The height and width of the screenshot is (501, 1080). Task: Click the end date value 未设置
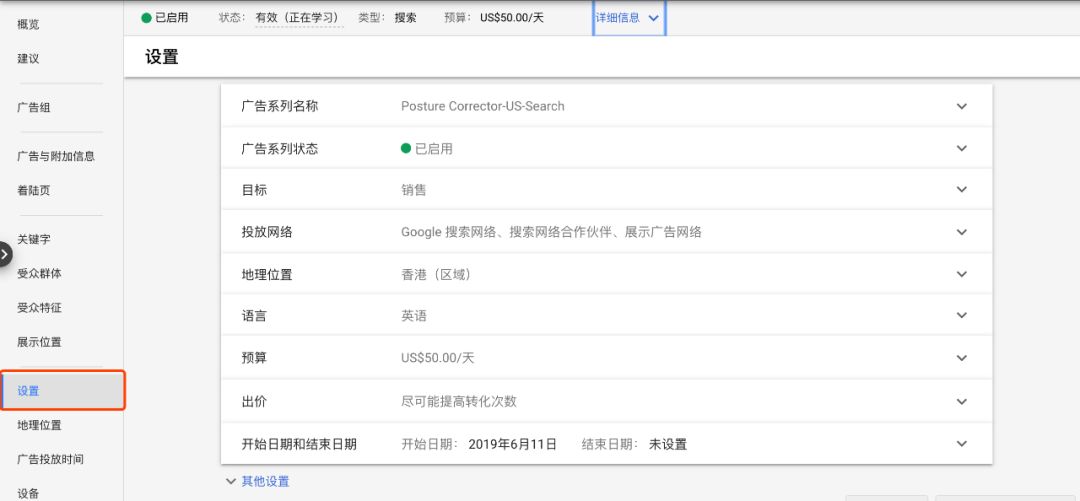tap(668, 444)
